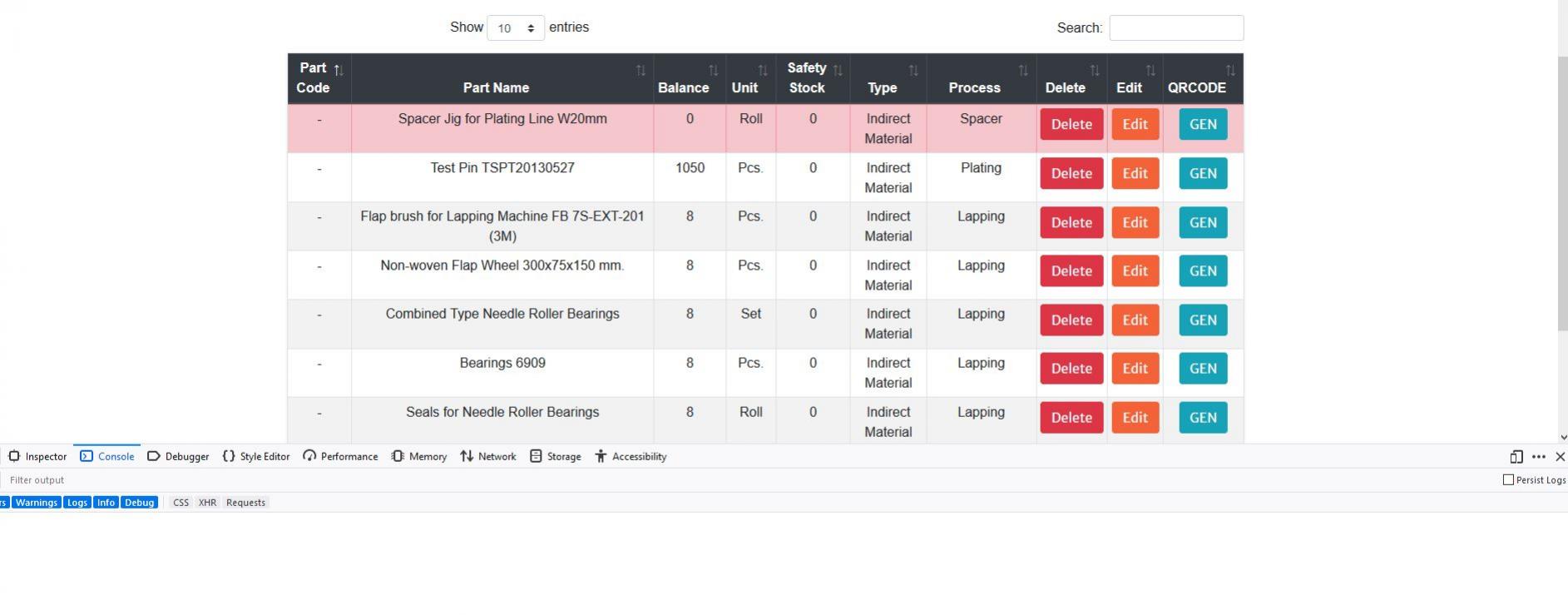Click the sort arrows in Part Code header
Image resolution: width=1568 pixels, height=615 pixels.
point(339,70)
